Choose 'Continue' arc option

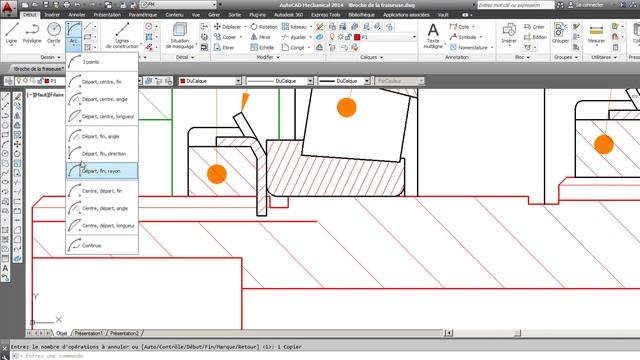tap(102, 245)
